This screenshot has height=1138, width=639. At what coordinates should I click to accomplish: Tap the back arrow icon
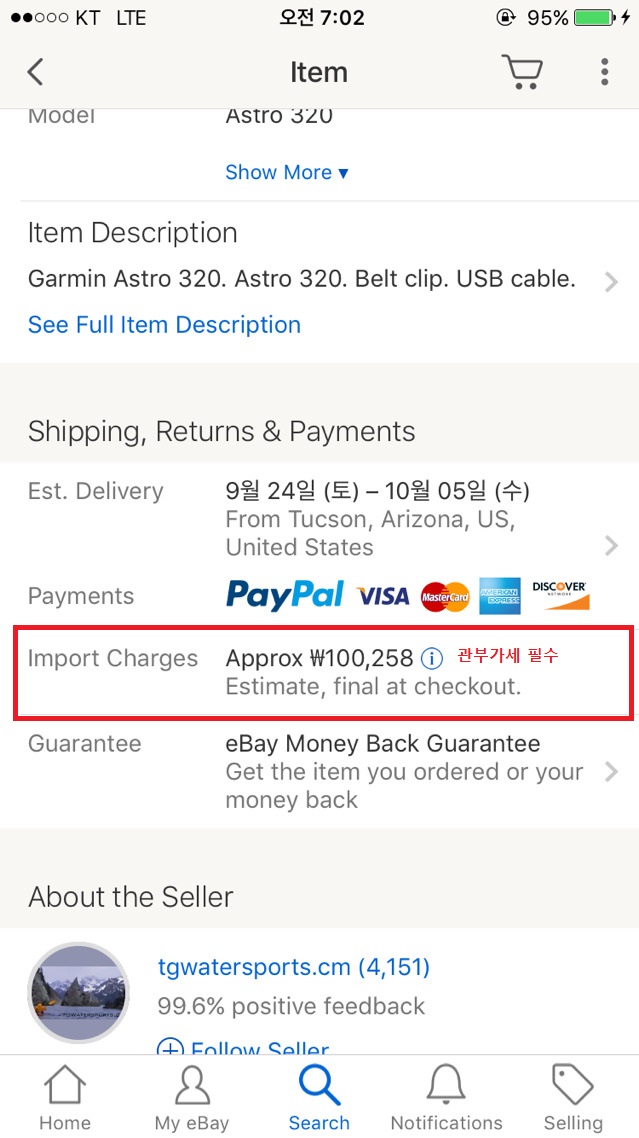(x=36, y=72)
